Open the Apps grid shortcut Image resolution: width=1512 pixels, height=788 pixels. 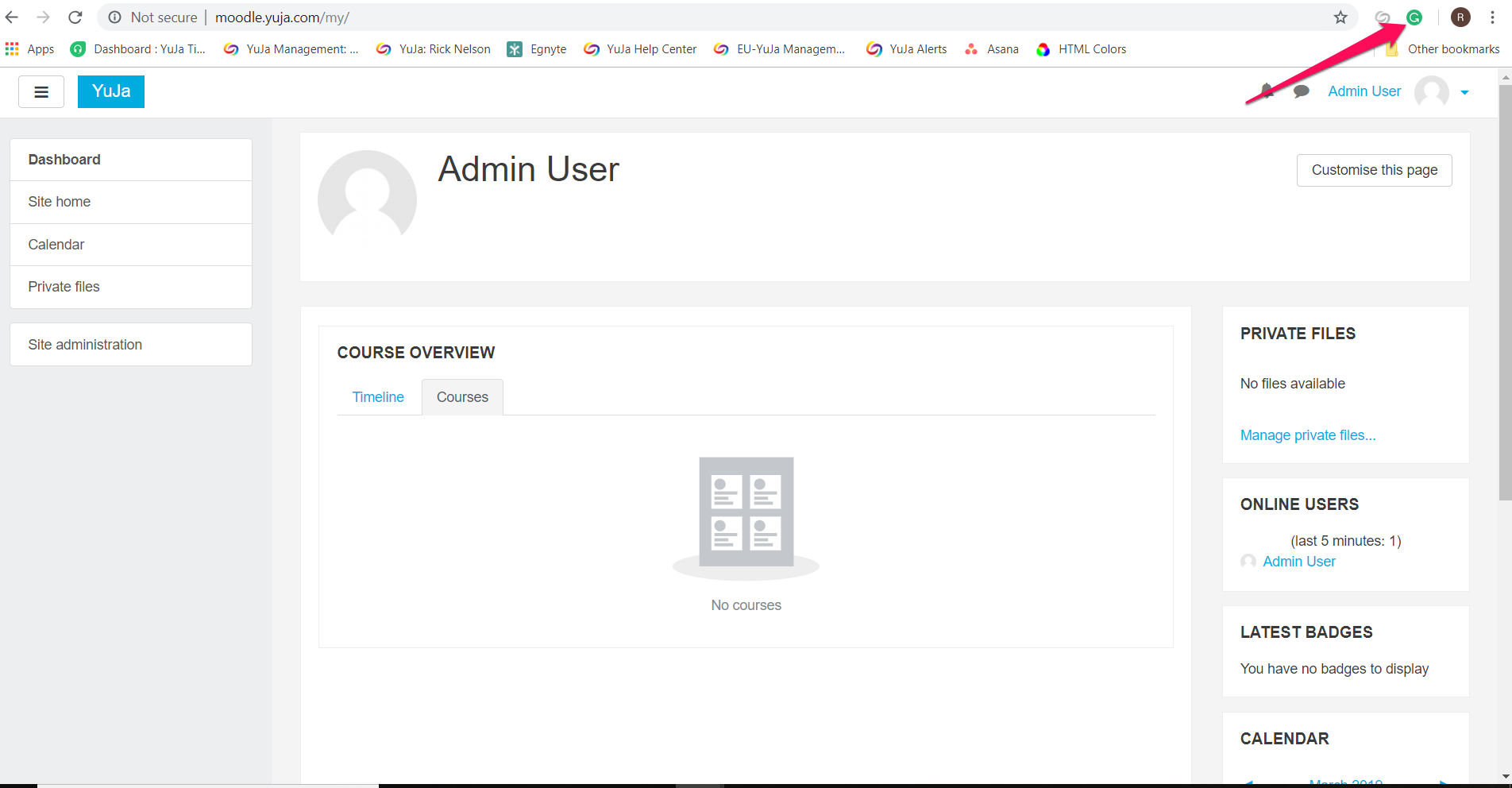29,49
